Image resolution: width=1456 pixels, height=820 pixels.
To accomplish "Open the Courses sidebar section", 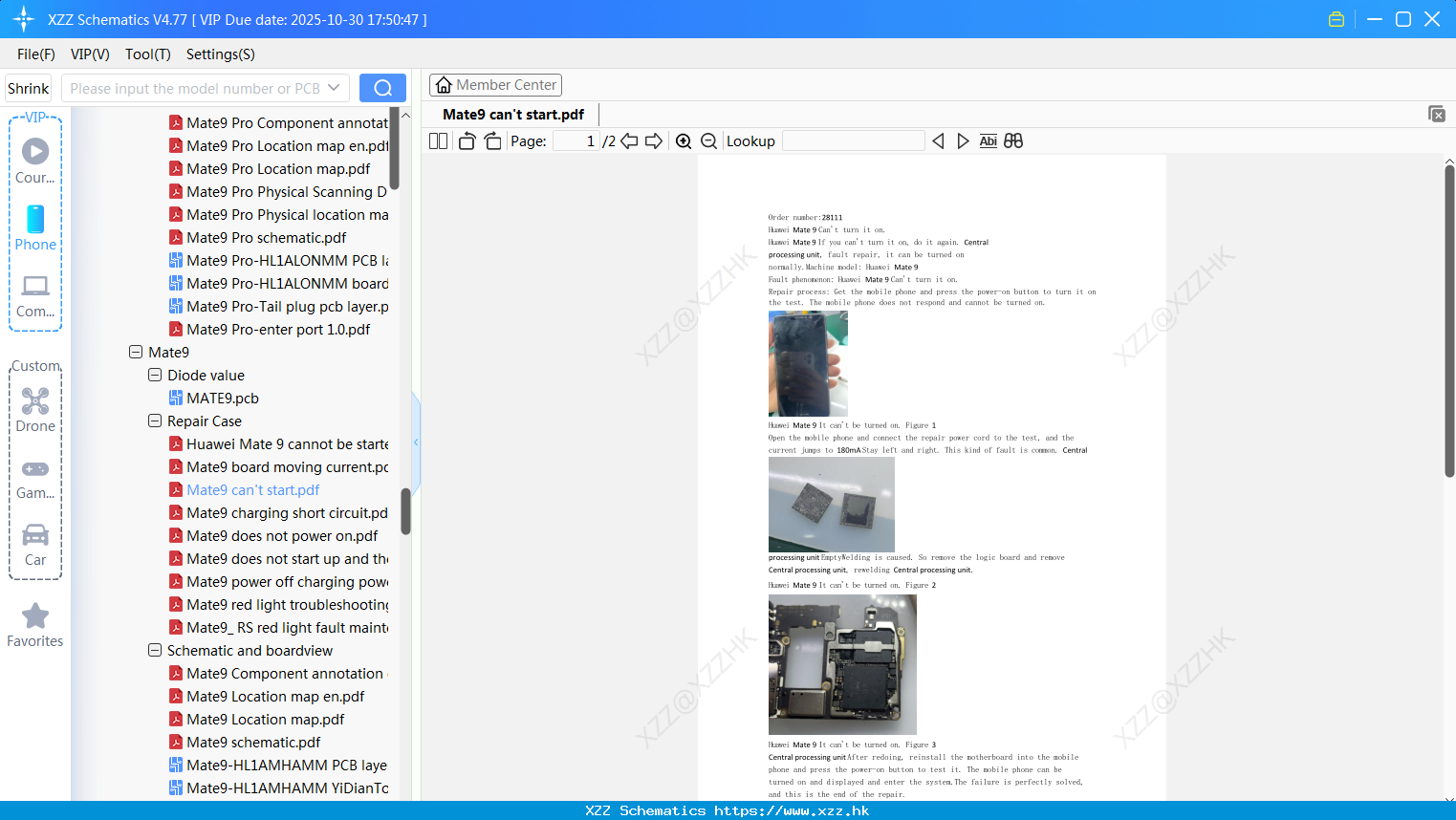I will point(35,161).
